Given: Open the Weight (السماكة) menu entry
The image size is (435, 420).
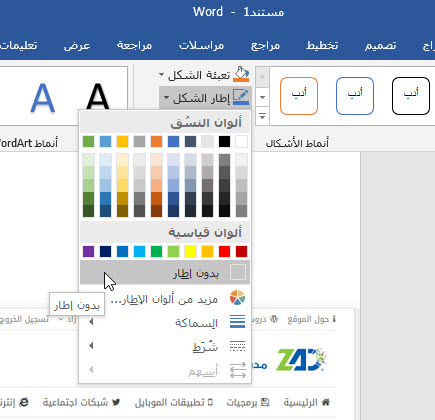Looking at the screenshot, I should coord(165,322).
